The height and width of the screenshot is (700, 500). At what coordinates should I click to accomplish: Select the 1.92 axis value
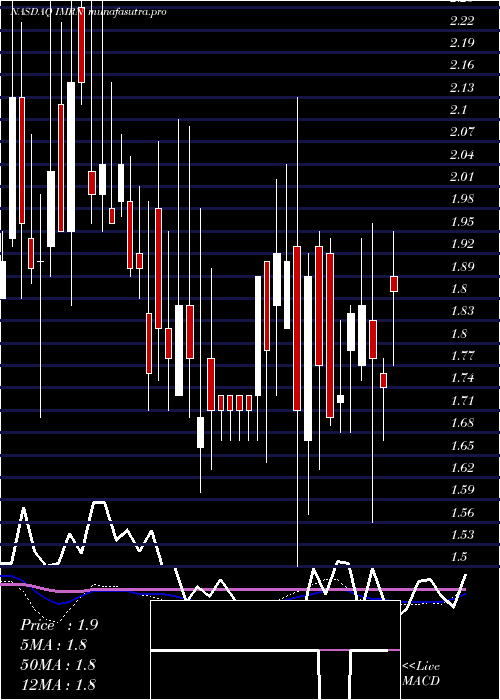point(462,244)
